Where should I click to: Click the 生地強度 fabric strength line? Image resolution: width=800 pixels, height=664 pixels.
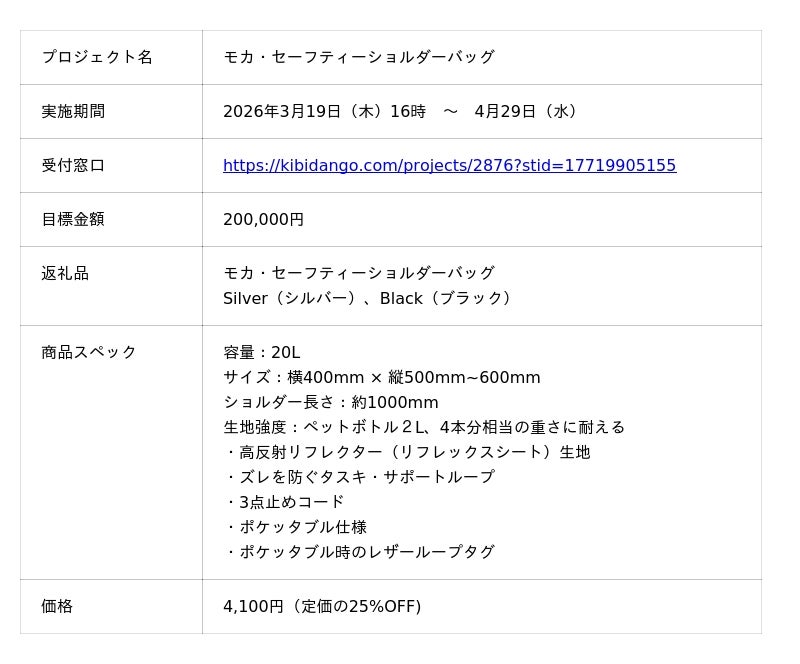tap(424, 427)
